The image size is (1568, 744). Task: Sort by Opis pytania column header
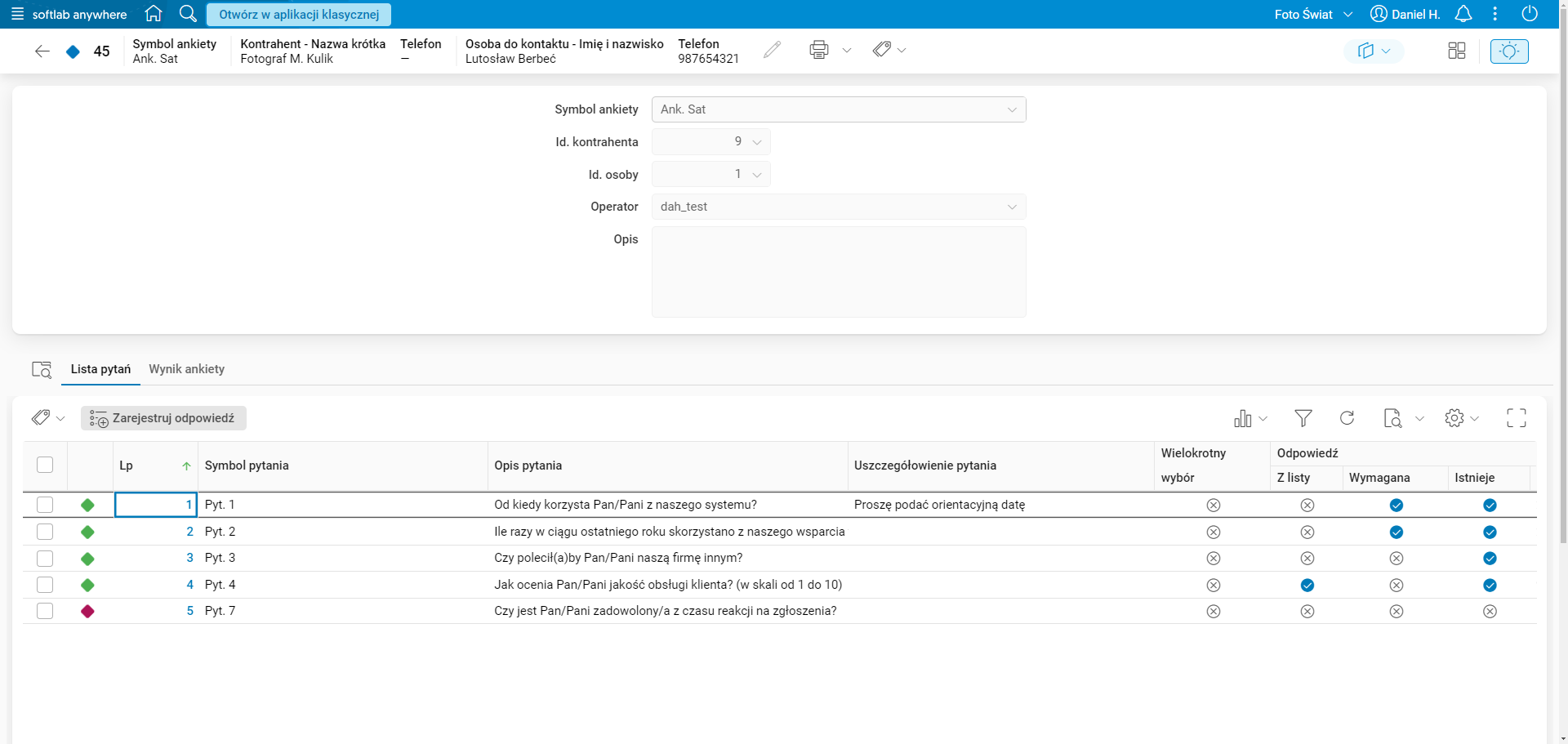point(528,466)
